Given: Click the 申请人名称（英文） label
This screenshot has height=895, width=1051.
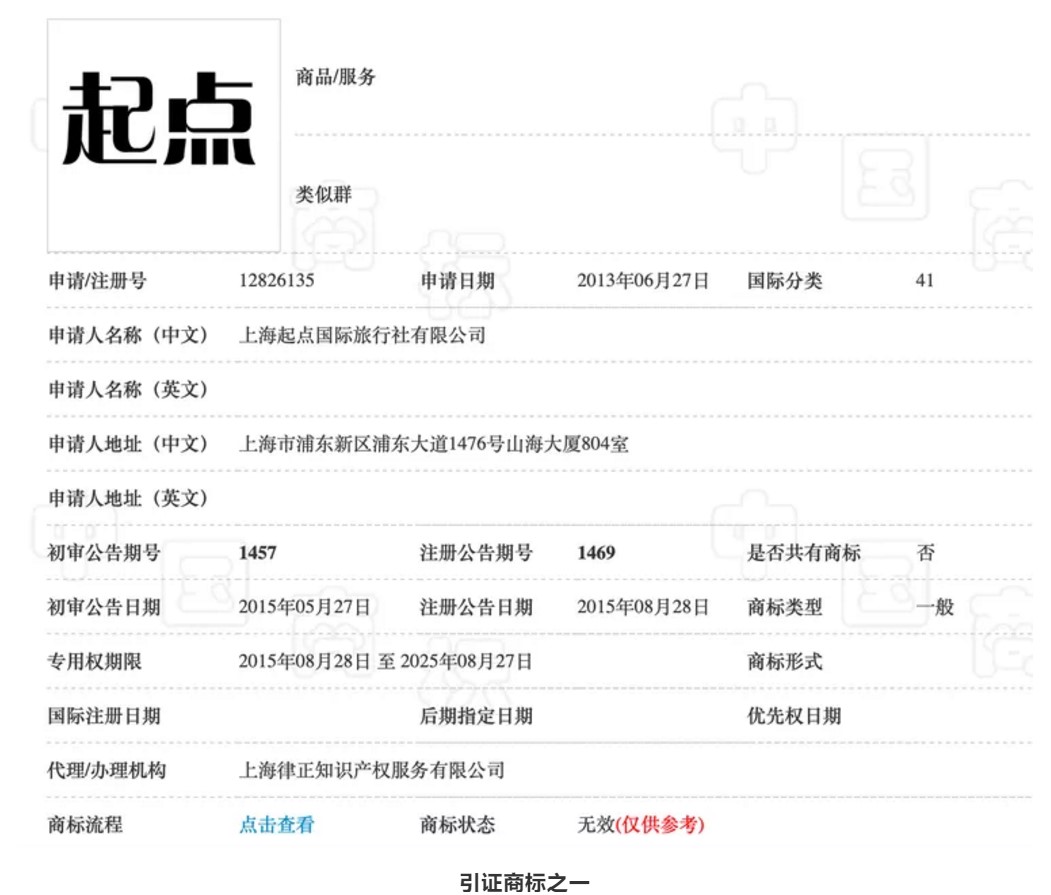Looking at the screenshot, I should pos(127,390).
